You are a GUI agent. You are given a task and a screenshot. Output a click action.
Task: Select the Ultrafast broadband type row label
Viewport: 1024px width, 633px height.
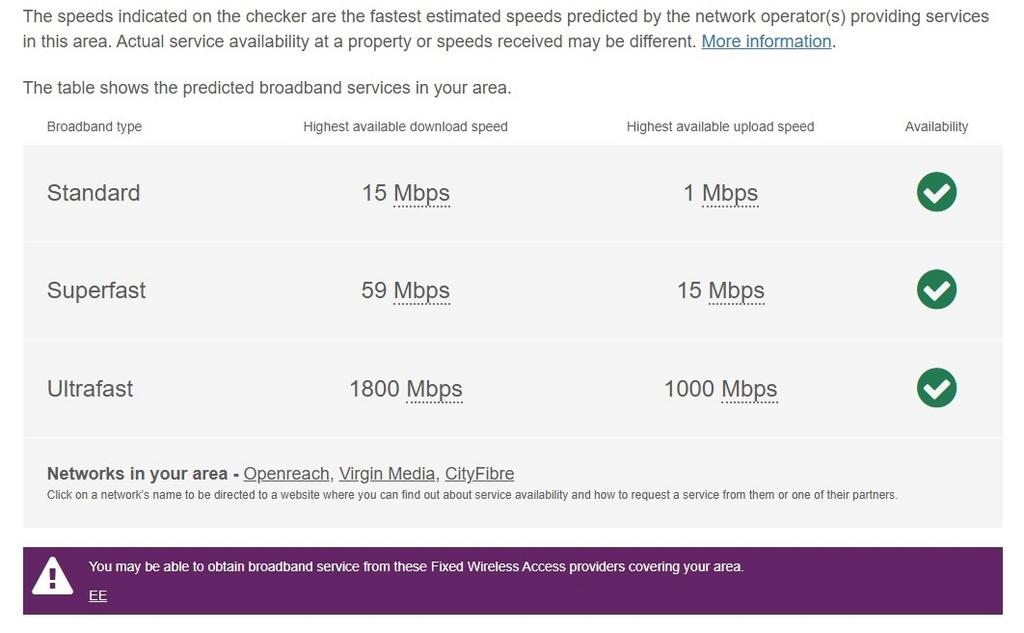pyautogui.click(x=90, y=389)
